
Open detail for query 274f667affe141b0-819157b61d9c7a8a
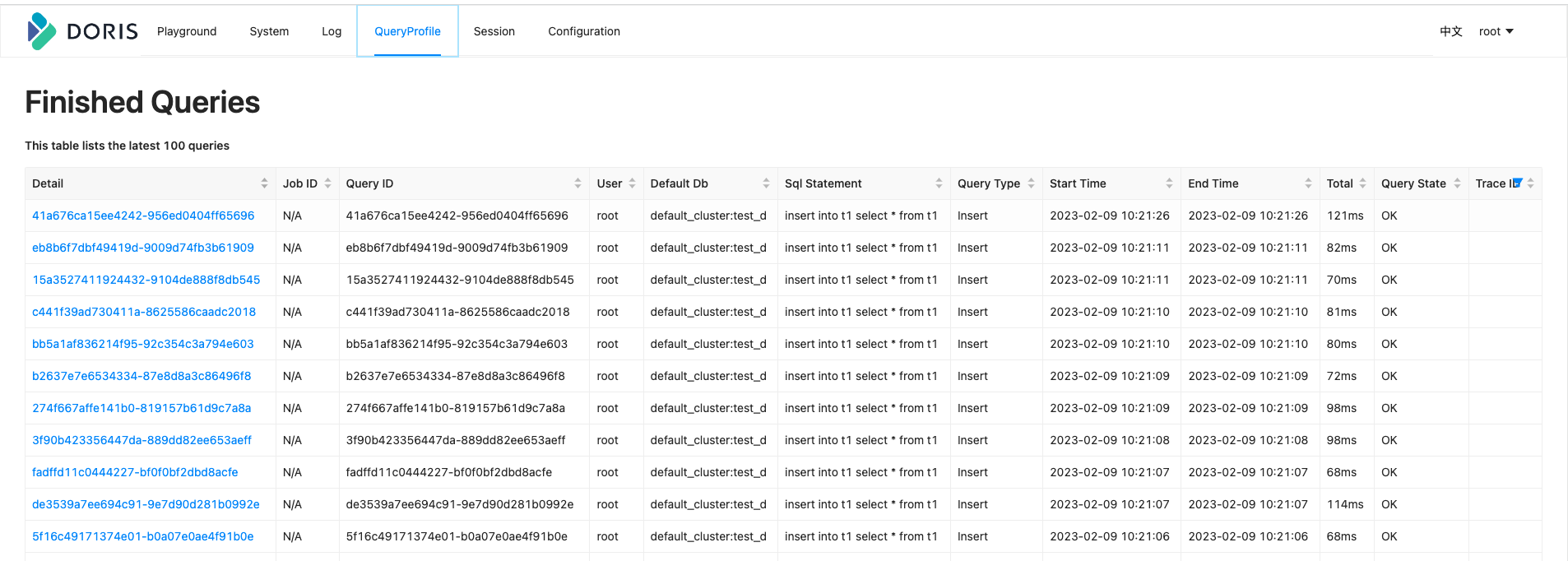click(x=141, y=408)
